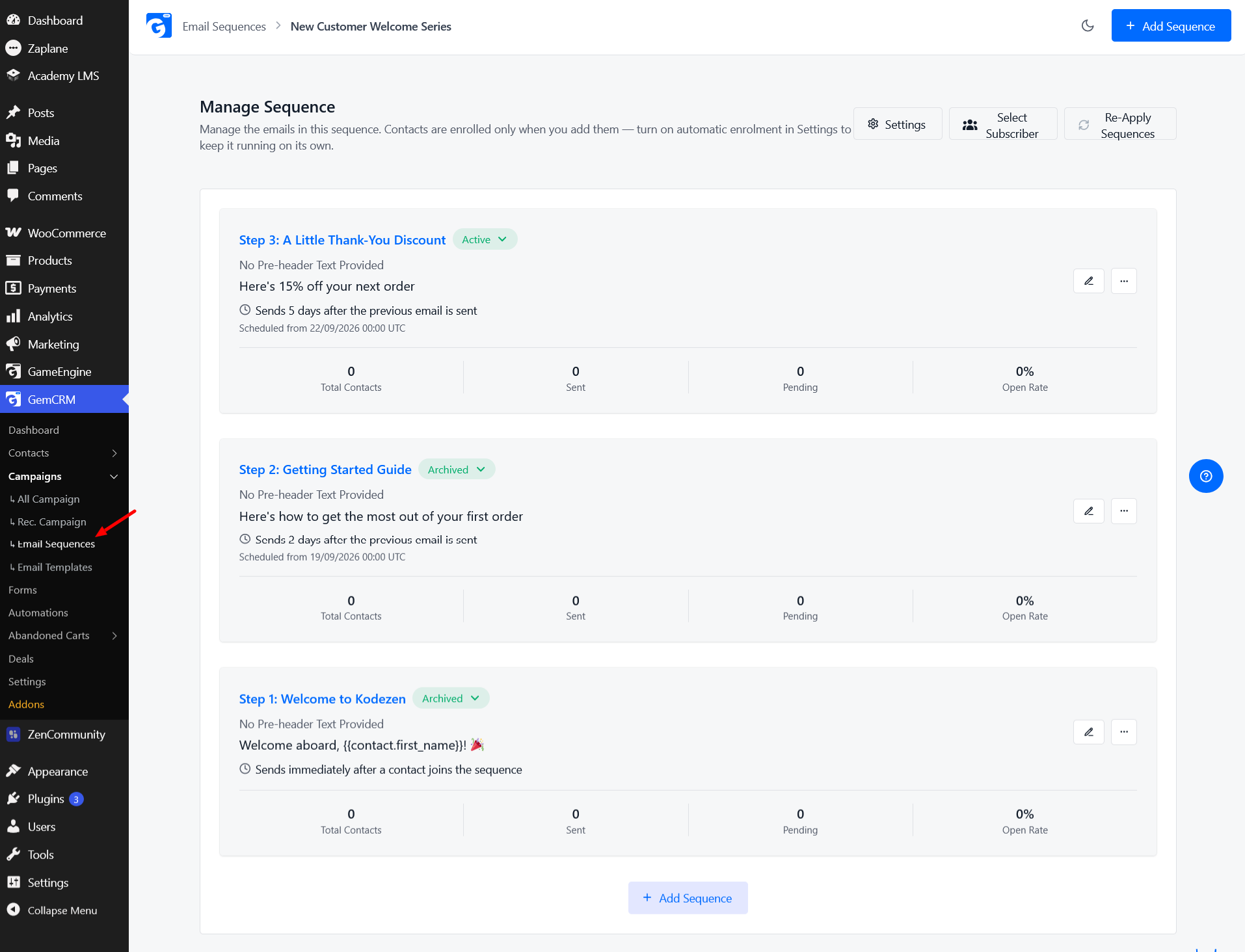The height and width of the screenshot is (952, 1245).
Task: Open All Campaign submenu item
Action: [49, 499]
